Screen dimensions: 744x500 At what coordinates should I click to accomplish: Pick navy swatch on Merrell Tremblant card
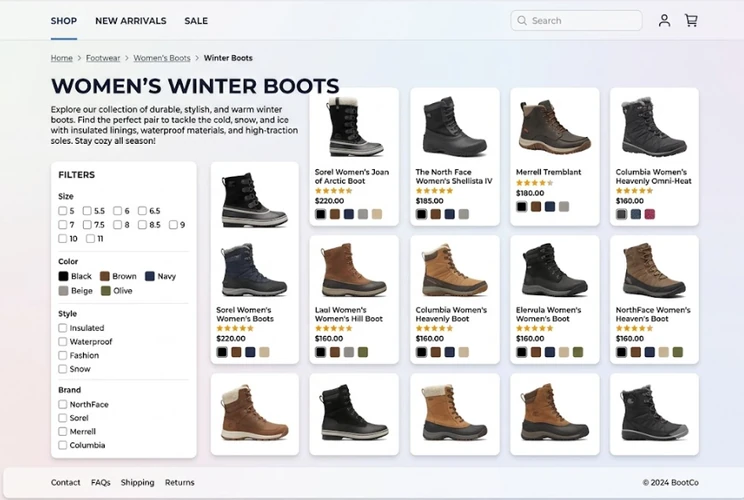click(x=550, y=207)
